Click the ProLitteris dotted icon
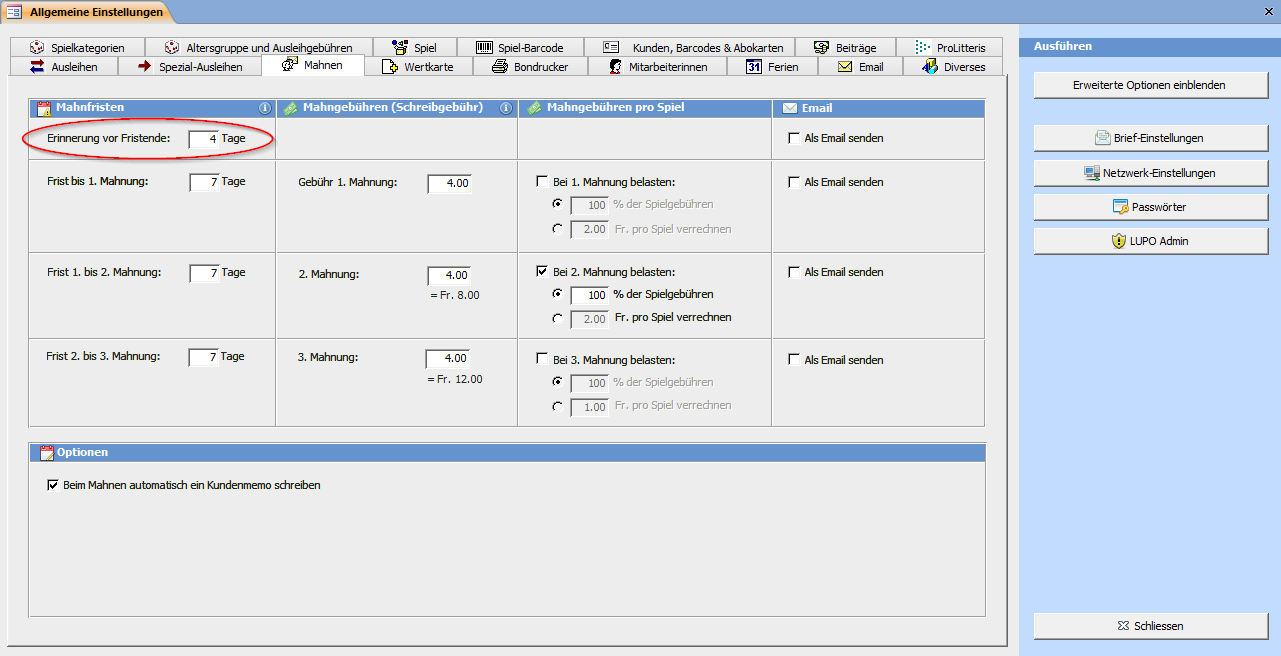Image resolution: width=1281 pixels, height=656 pixels. coord(923,47)
